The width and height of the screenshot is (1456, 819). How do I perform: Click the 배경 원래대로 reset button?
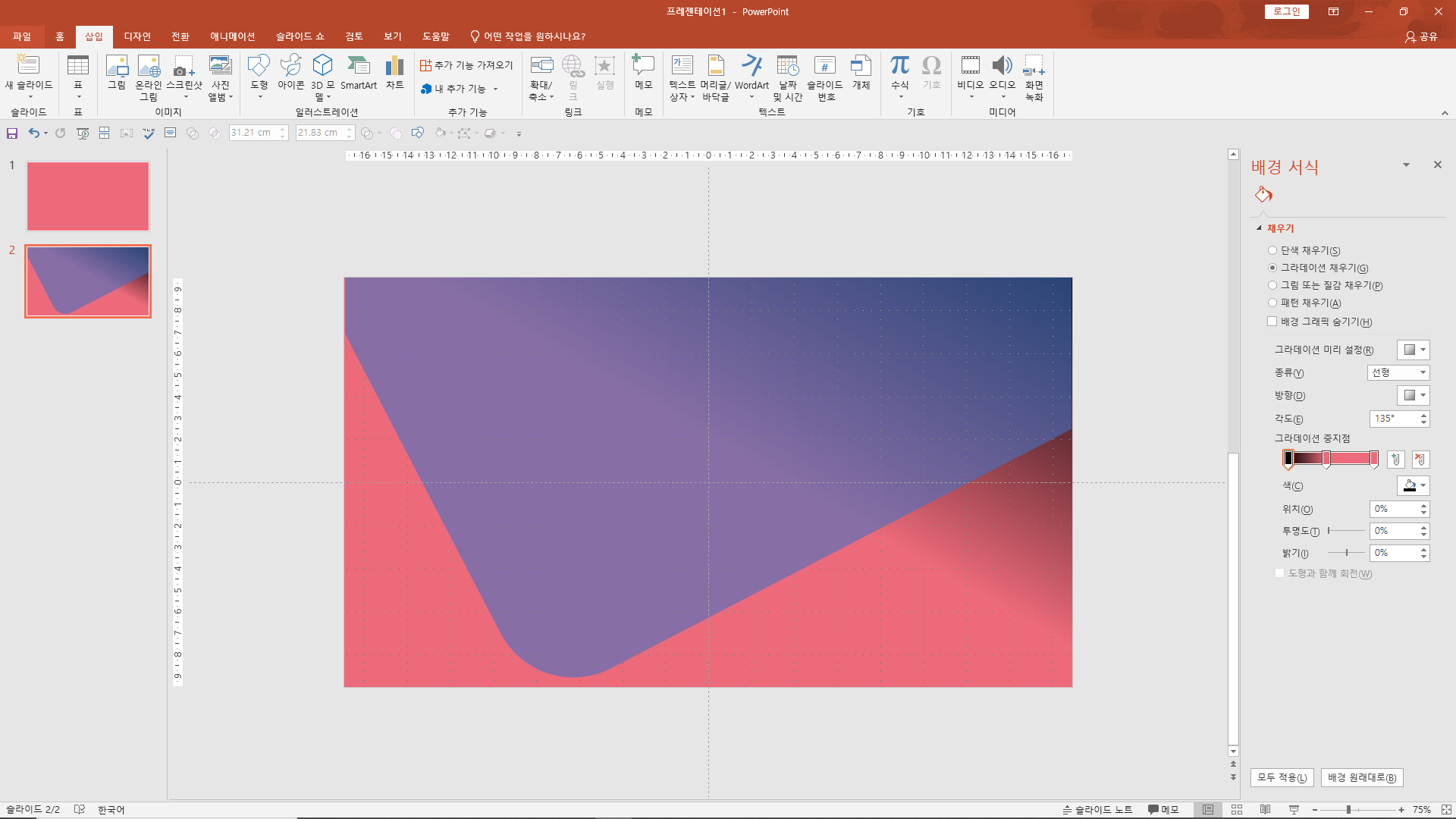[1361, 777]
